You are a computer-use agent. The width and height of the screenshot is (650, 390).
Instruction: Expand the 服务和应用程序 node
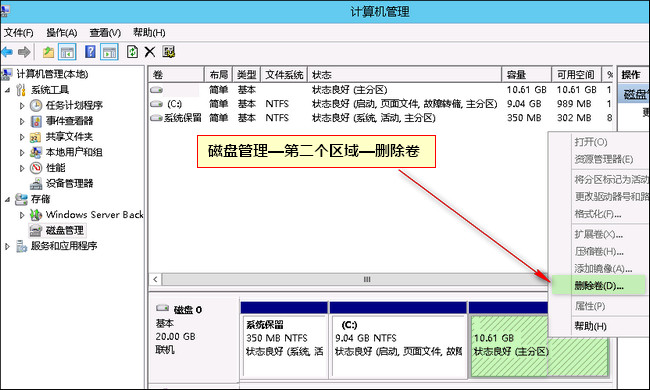pos(7,246)
